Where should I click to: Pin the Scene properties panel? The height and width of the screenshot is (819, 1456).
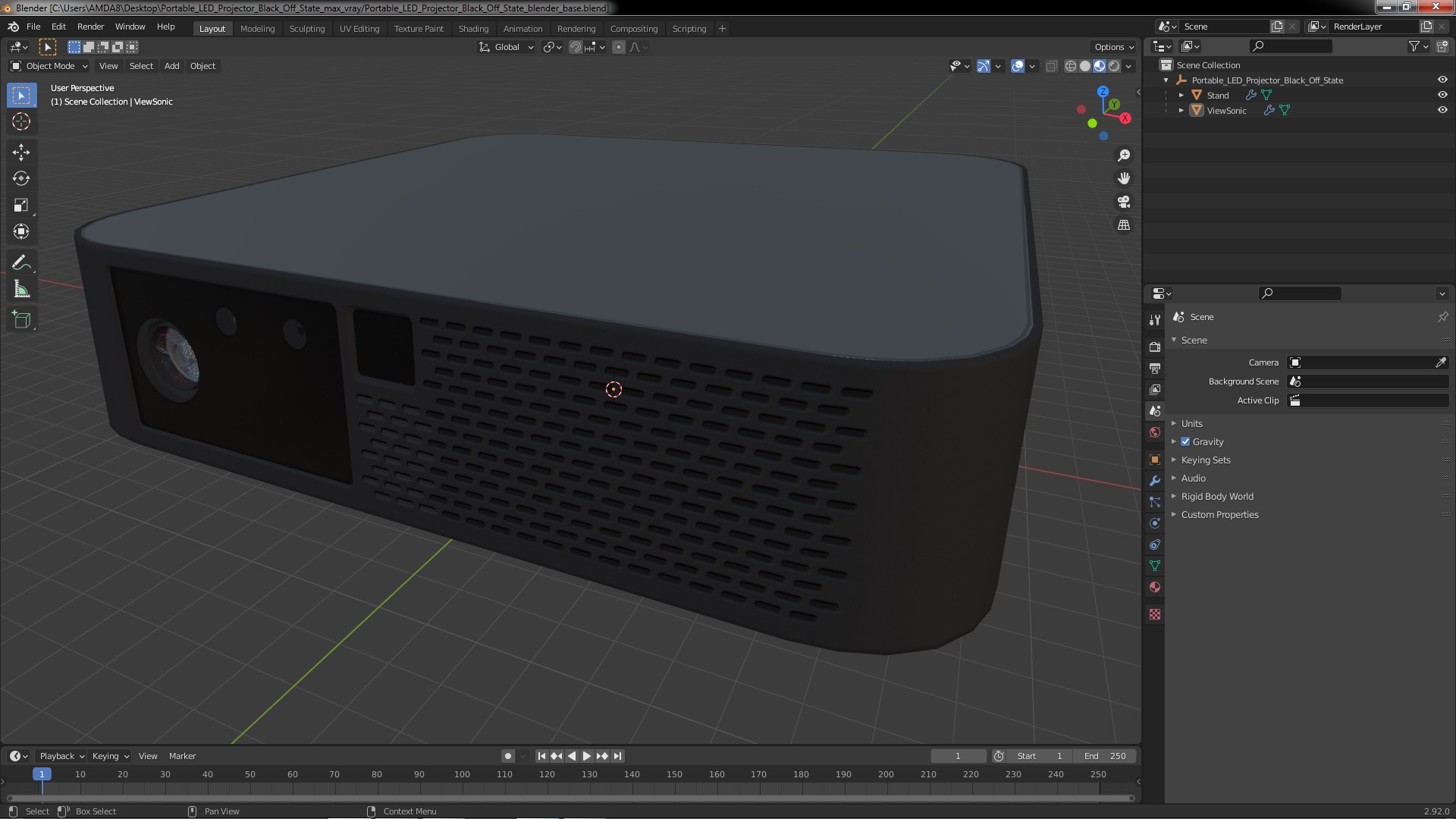(1442, 317)
